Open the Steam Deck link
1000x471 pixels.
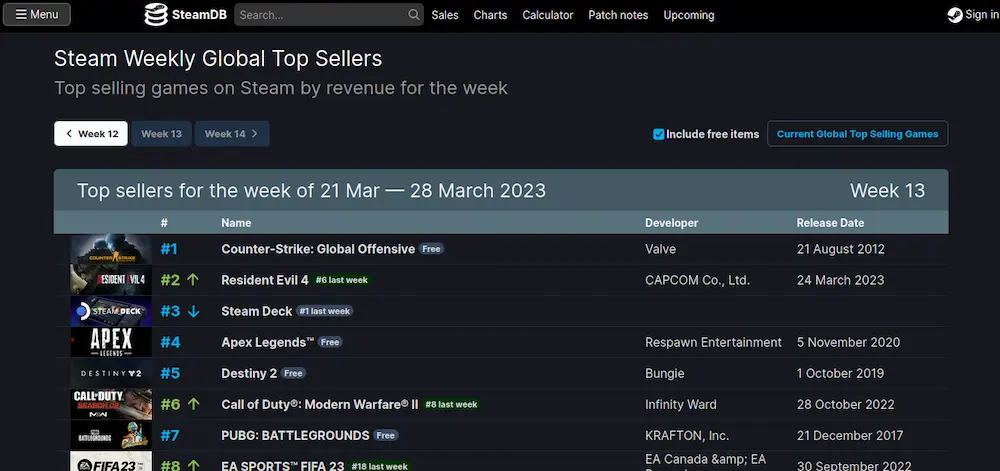coord(256,312)
